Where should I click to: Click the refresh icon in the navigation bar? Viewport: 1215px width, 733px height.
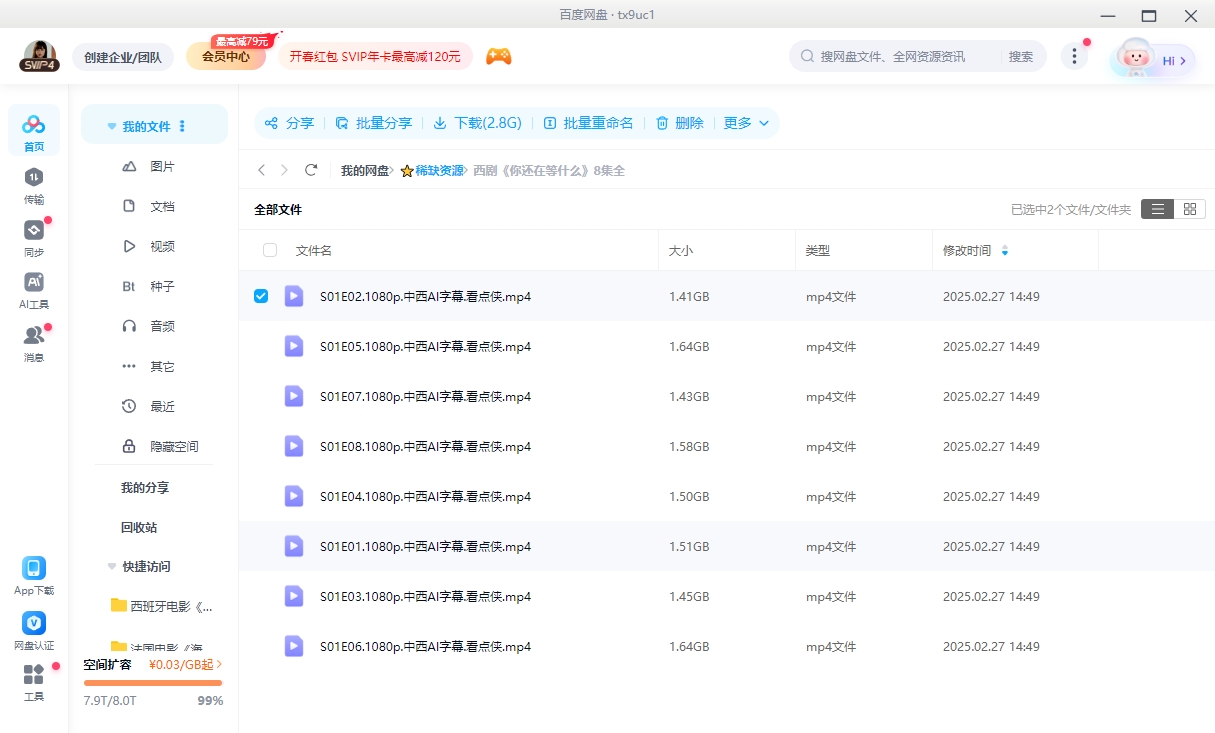click(x=311, y=170)
